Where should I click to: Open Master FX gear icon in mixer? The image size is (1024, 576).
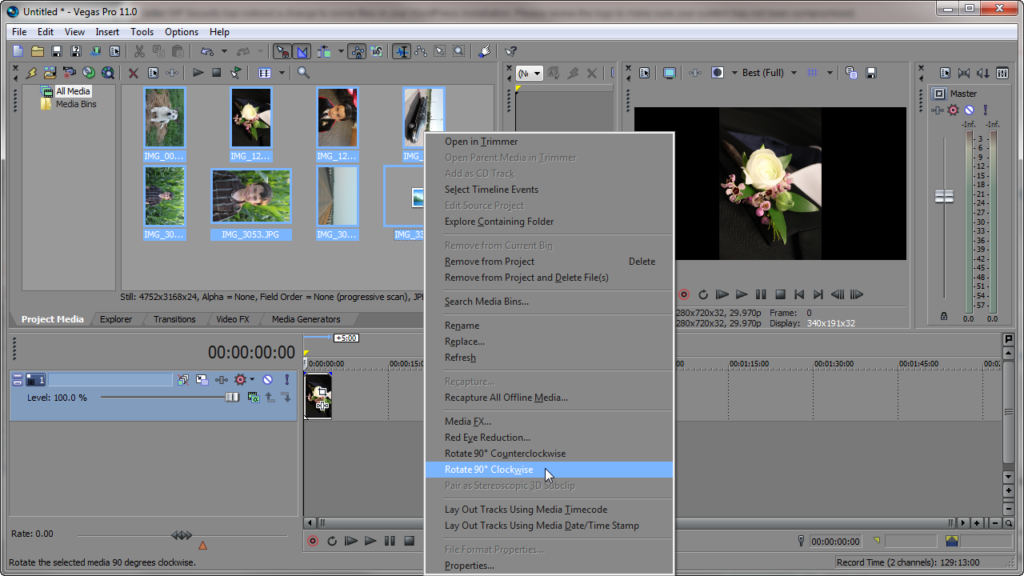953,110
